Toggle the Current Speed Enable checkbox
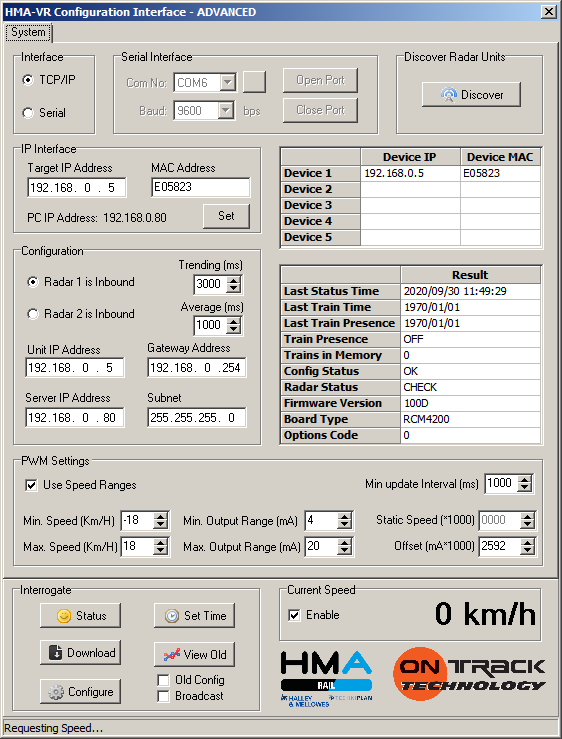The width and height of the screenshot is (562, 739). pos(294,615)
